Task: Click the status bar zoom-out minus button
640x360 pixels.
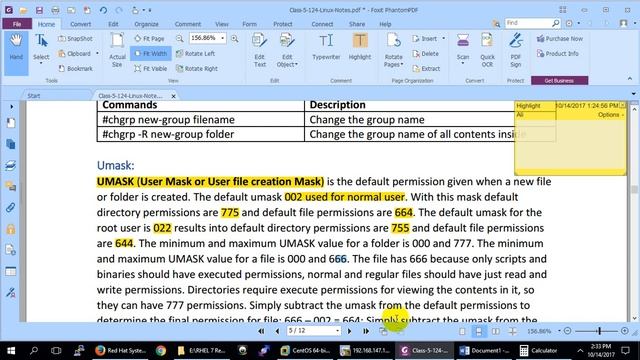Action: coord(567,331)
